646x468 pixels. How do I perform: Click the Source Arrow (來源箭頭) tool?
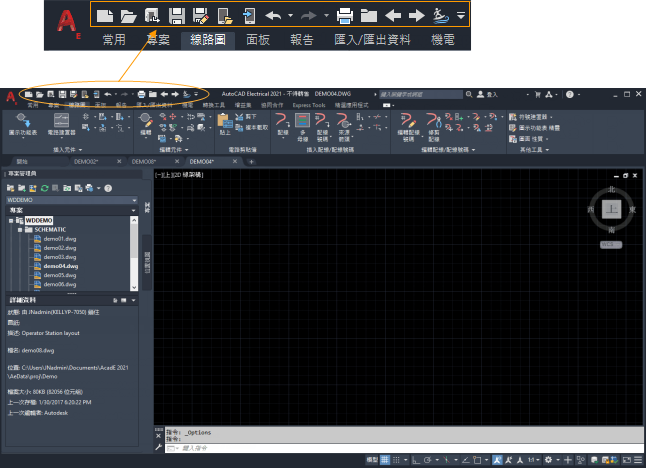point(344,127)
